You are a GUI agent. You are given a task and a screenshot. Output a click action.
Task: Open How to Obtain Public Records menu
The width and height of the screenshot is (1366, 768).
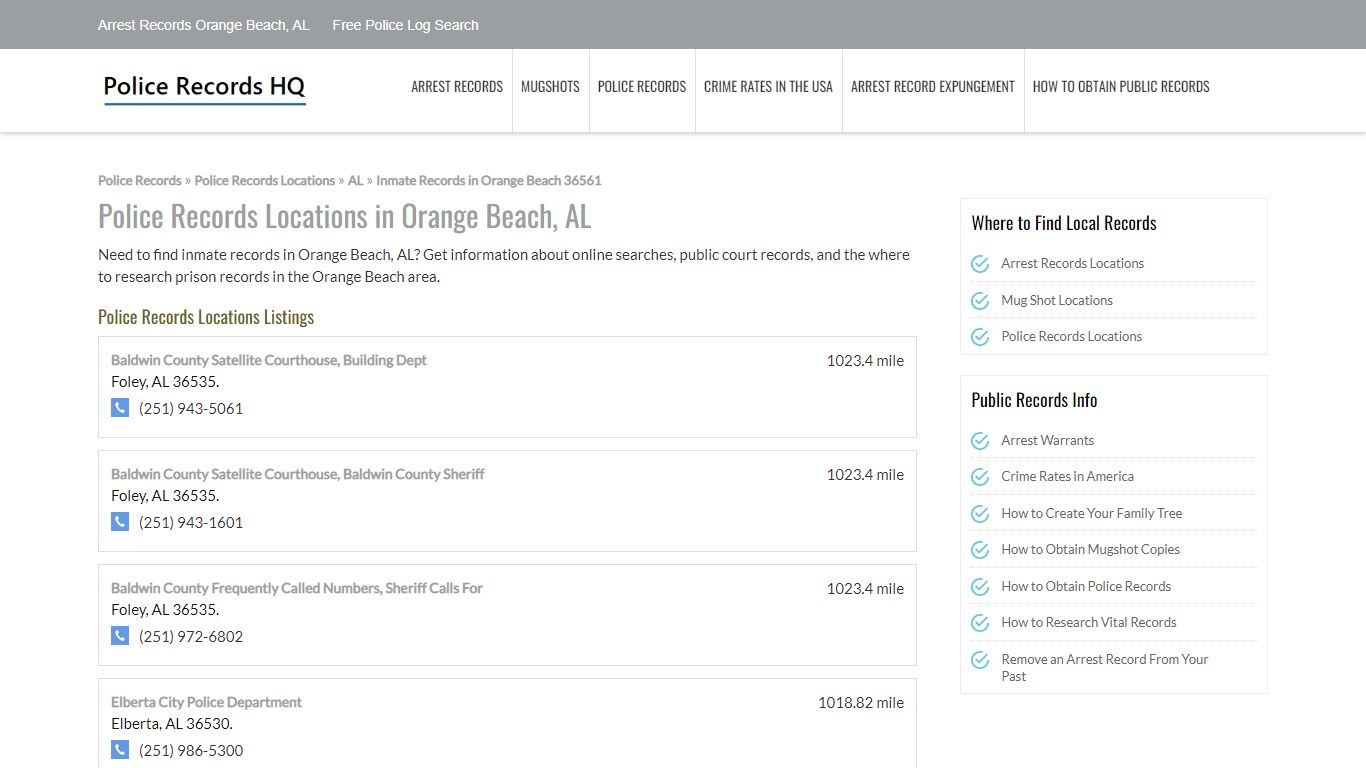[1121, 87]
